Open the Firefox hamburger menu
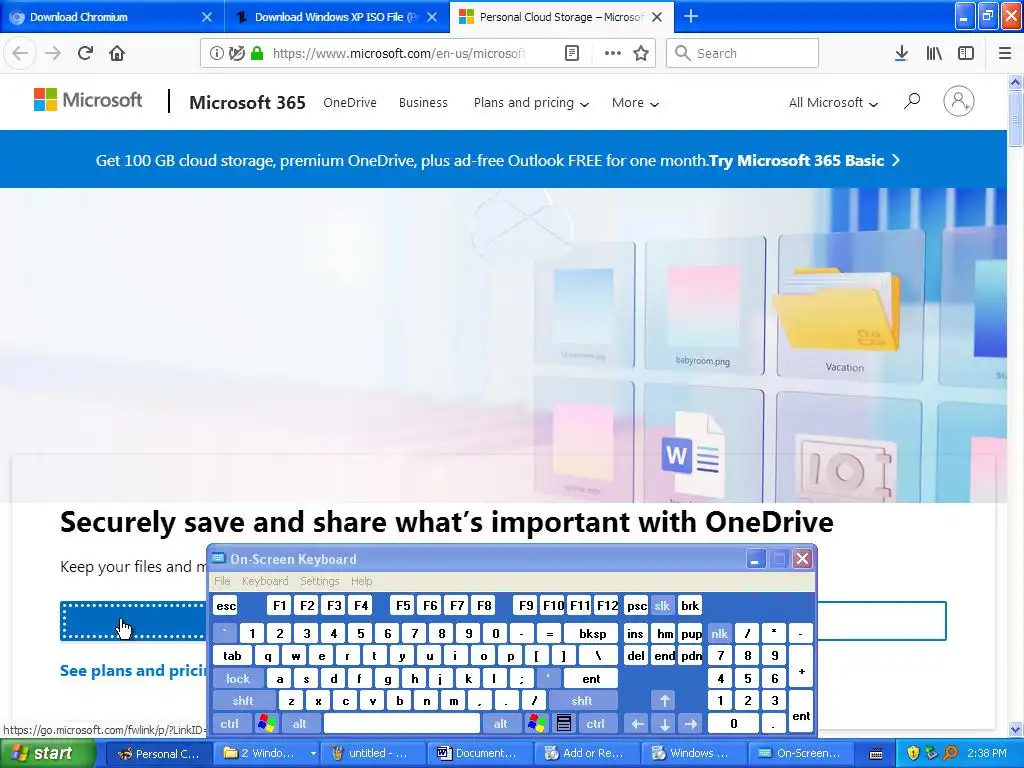This screenshot has height=768, width=1024. coord(1005,53)
